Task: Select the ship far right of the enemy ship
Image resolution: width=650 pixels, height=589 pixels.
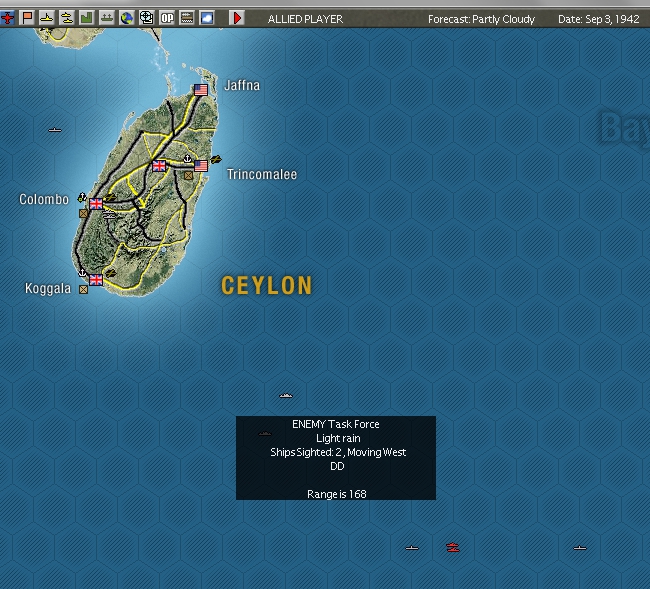Action: [x=580, y=548]
